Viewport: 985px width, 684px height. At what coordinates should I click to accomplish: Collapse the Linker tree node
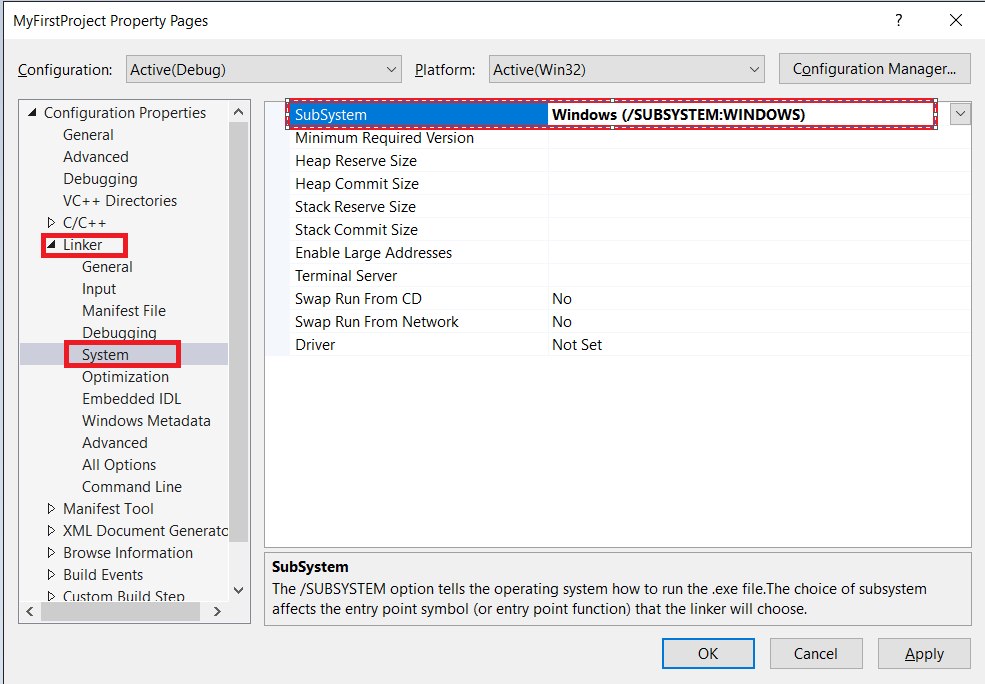tap(52, 244)
